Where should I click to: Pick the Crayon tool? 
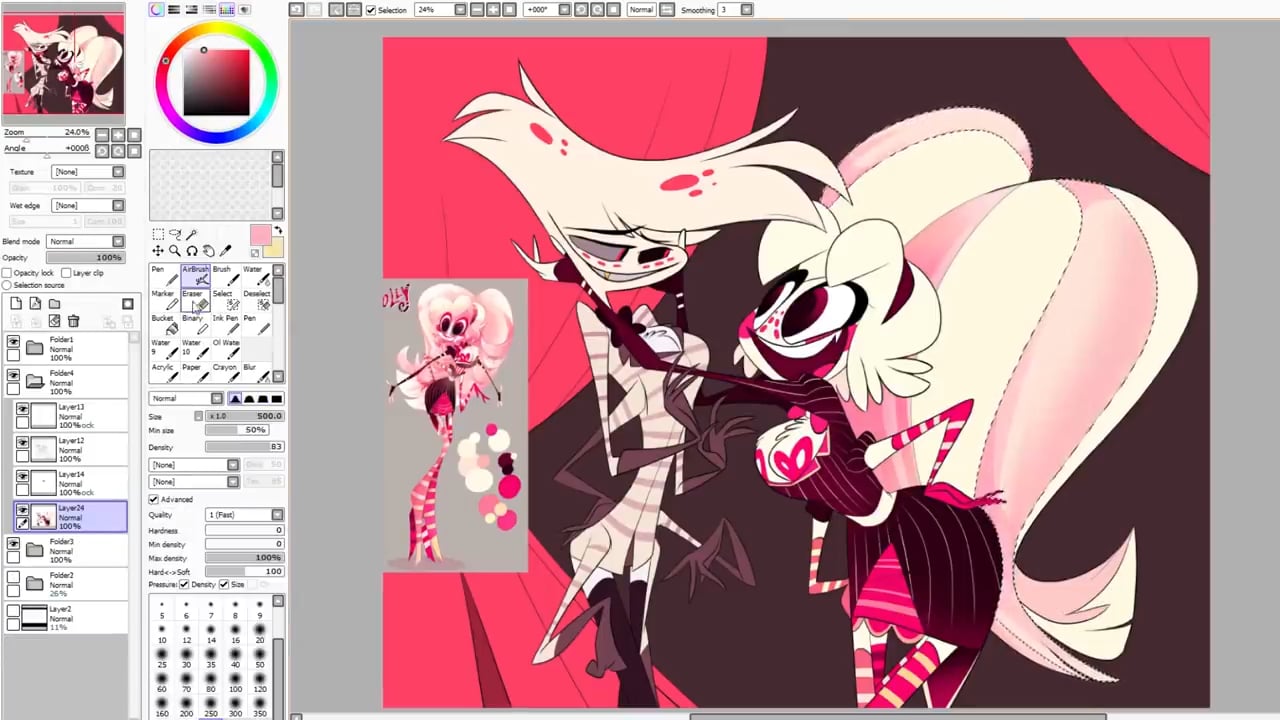click(225, 372)
